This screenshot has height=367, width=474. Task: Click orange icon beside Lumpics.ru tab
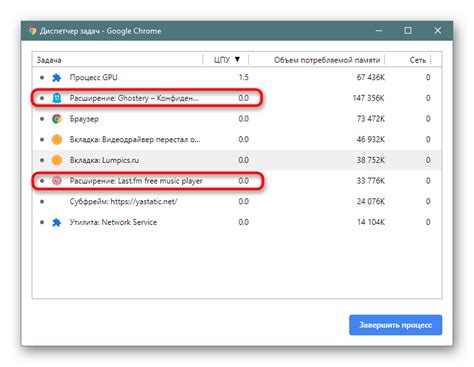(x=57, y=160)
